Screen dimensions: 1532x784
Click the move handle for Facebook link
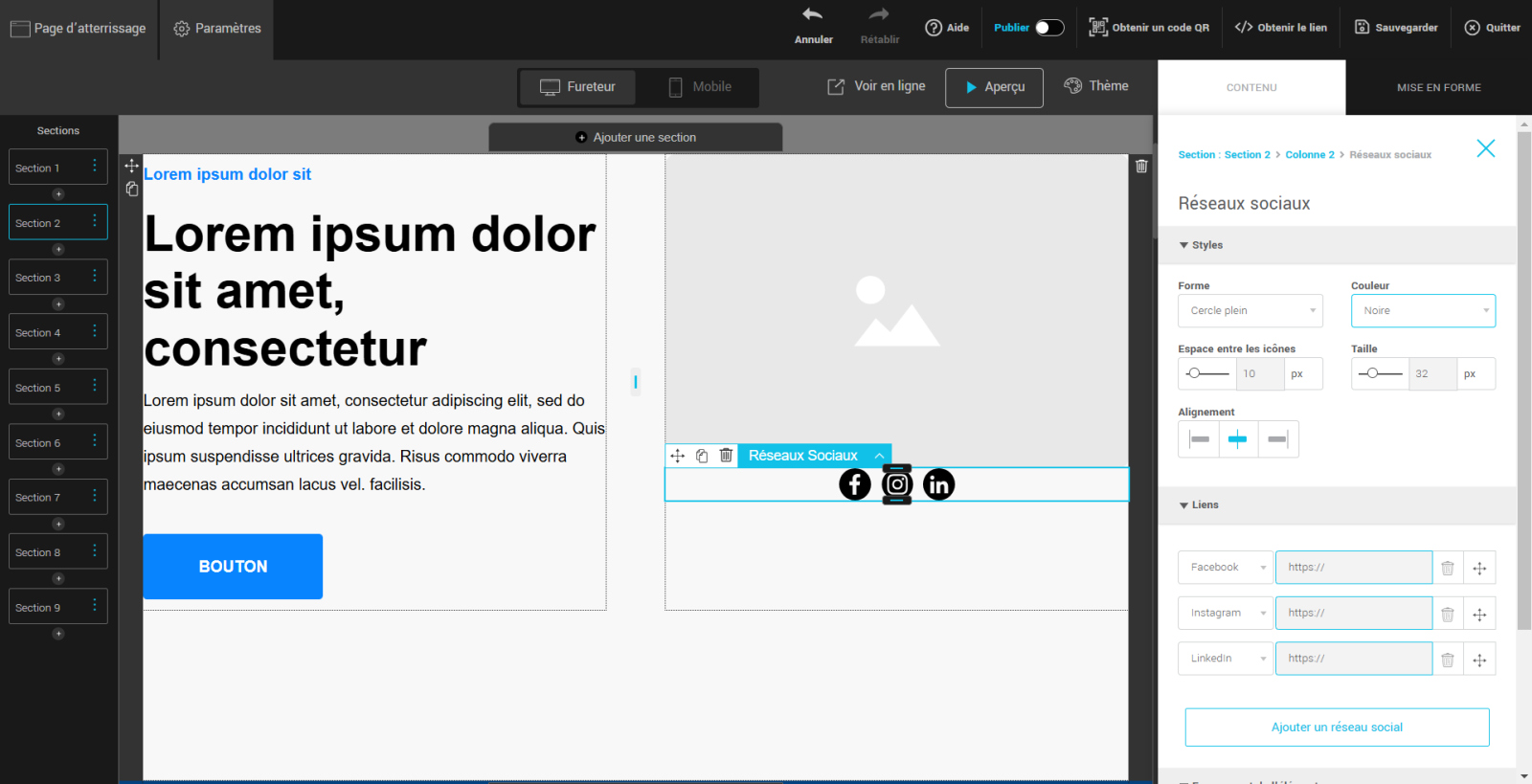click(x=1479, y=568)
